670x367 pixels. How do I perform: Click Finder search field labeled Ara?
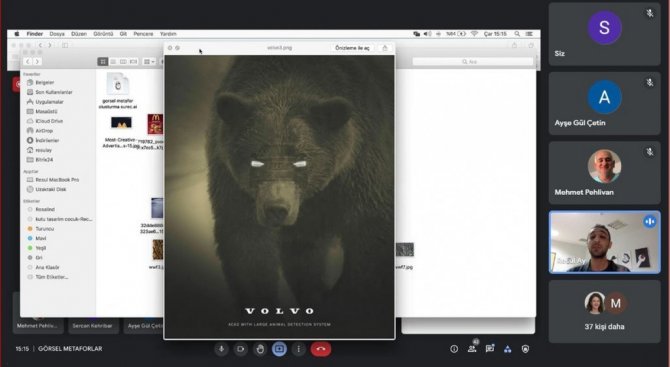473,62
